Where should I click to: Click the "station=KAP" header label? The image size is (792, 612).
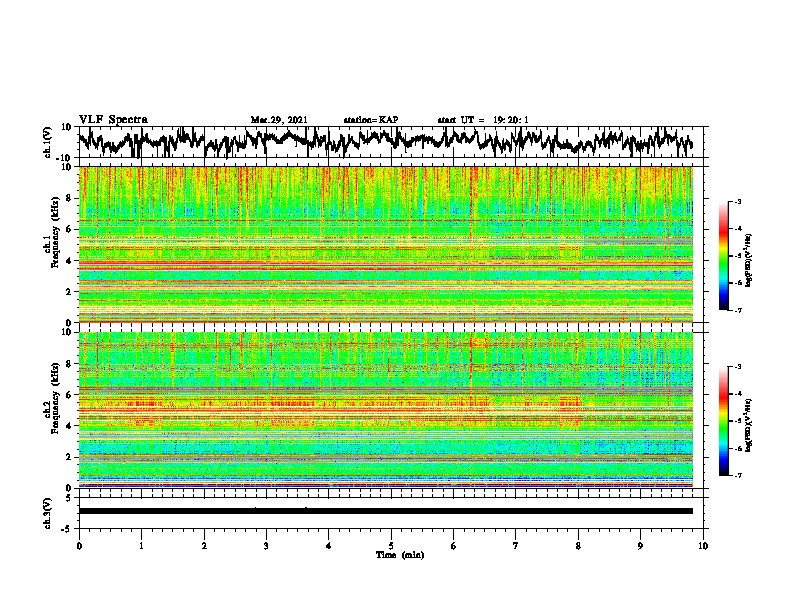tap(371, 120)
